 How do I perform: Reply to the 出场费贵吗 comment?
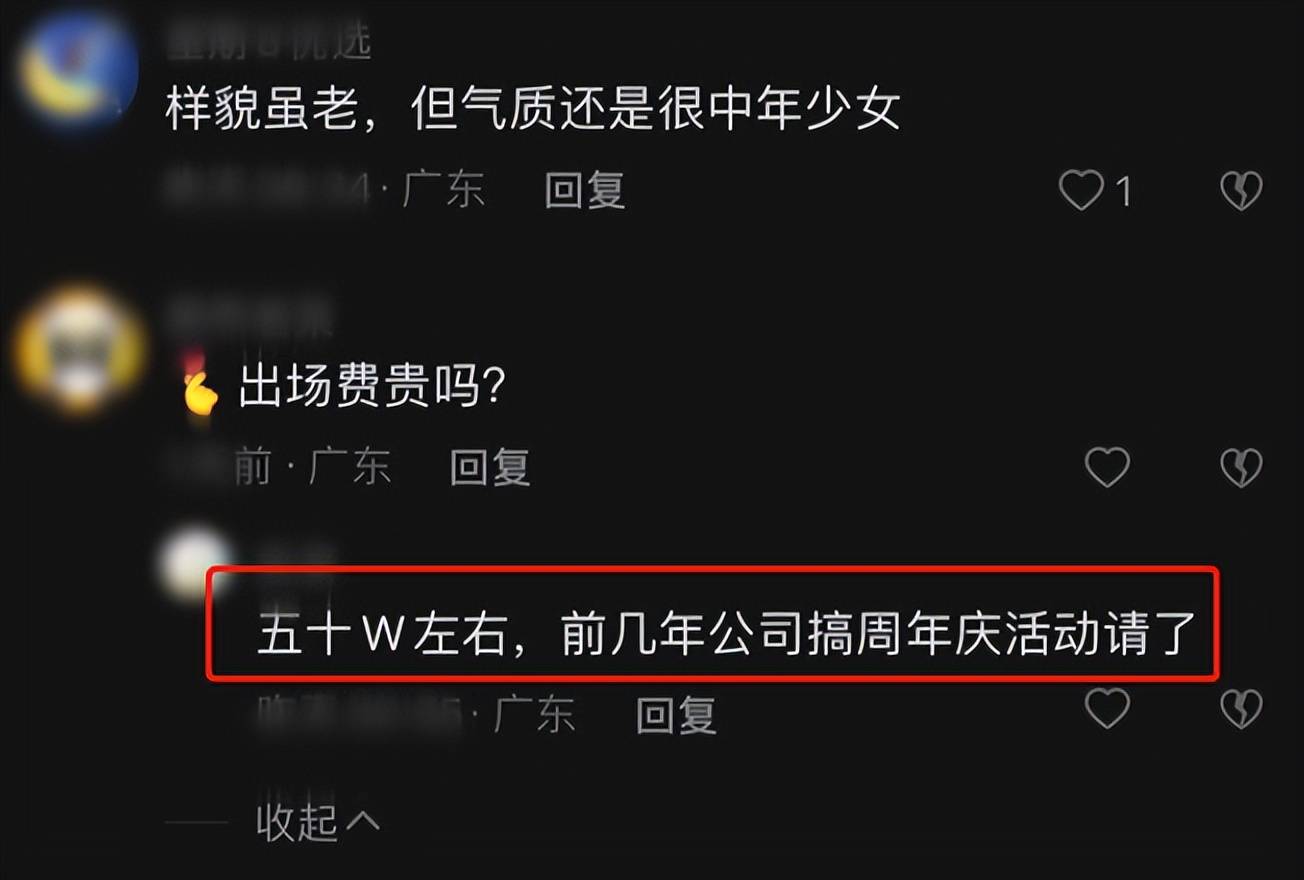pyautogui.click(x=490, y=467)
